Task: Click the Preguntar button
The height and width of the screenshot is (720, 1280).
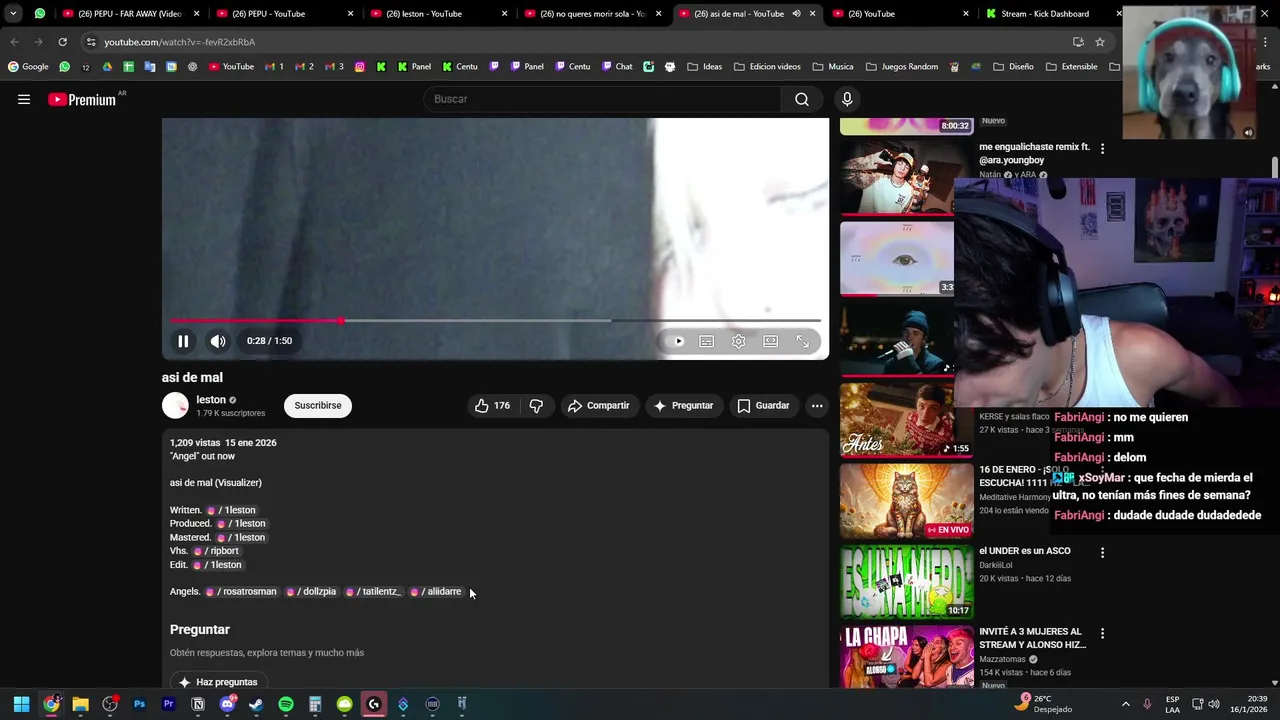Action: (683, 406)
